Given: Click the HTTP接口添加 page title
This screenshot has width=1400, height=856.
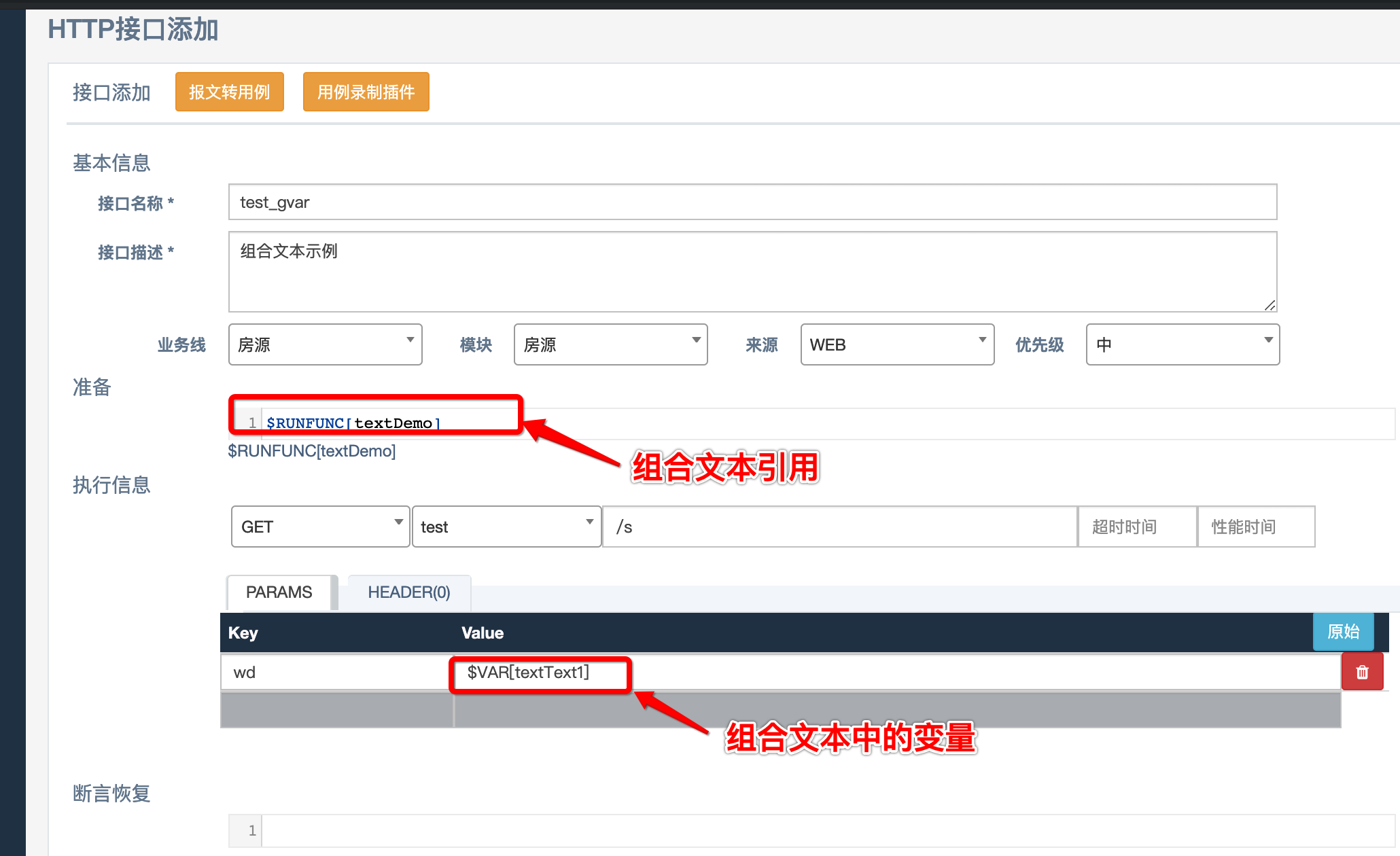Looking at the screenshot, I should click(x=133, y=29).
